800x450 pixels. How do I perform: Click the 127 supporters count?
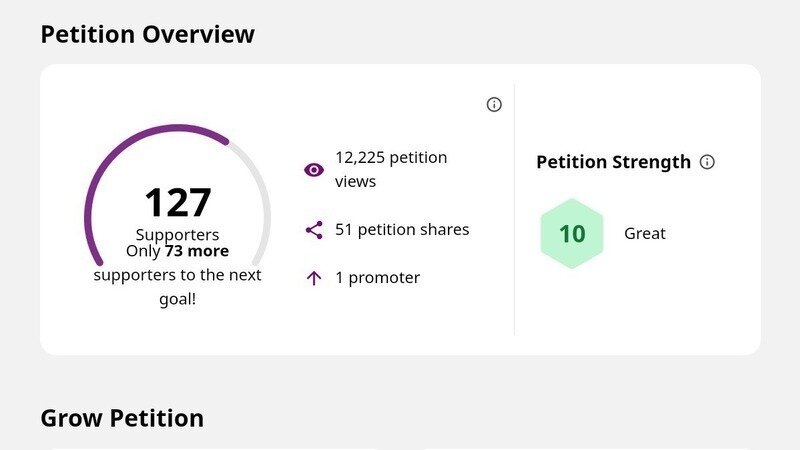coord(178,202)
